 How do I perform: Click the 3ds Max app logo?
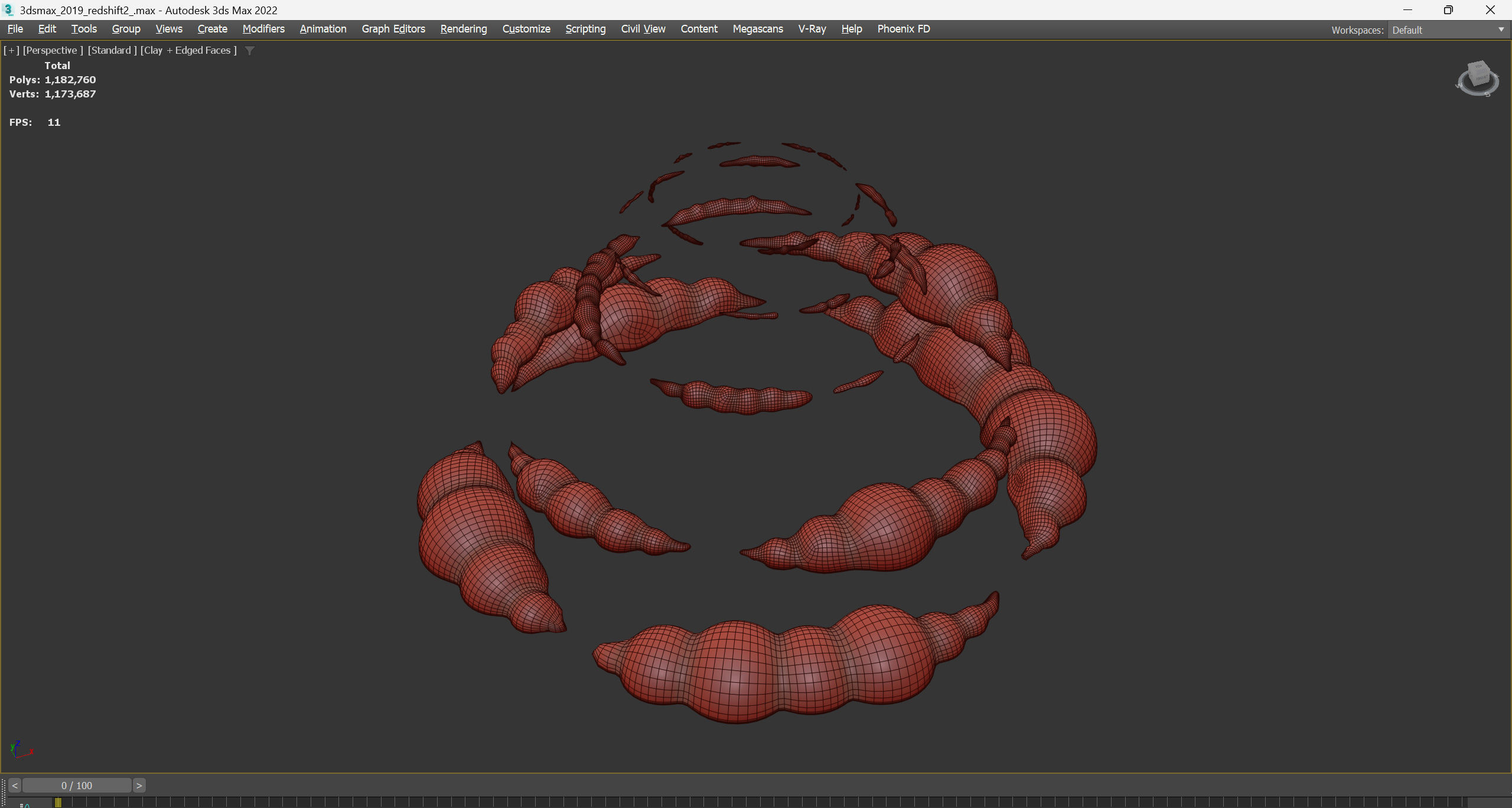(8, 10)
